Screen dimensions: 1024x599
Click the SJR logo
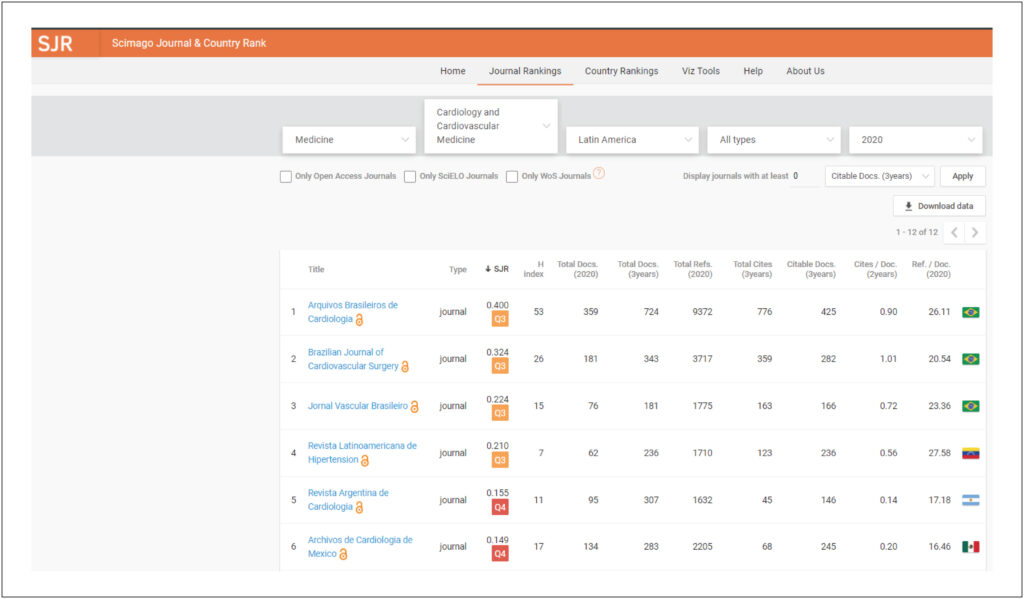pyautogui.click(x=56, y=43)
